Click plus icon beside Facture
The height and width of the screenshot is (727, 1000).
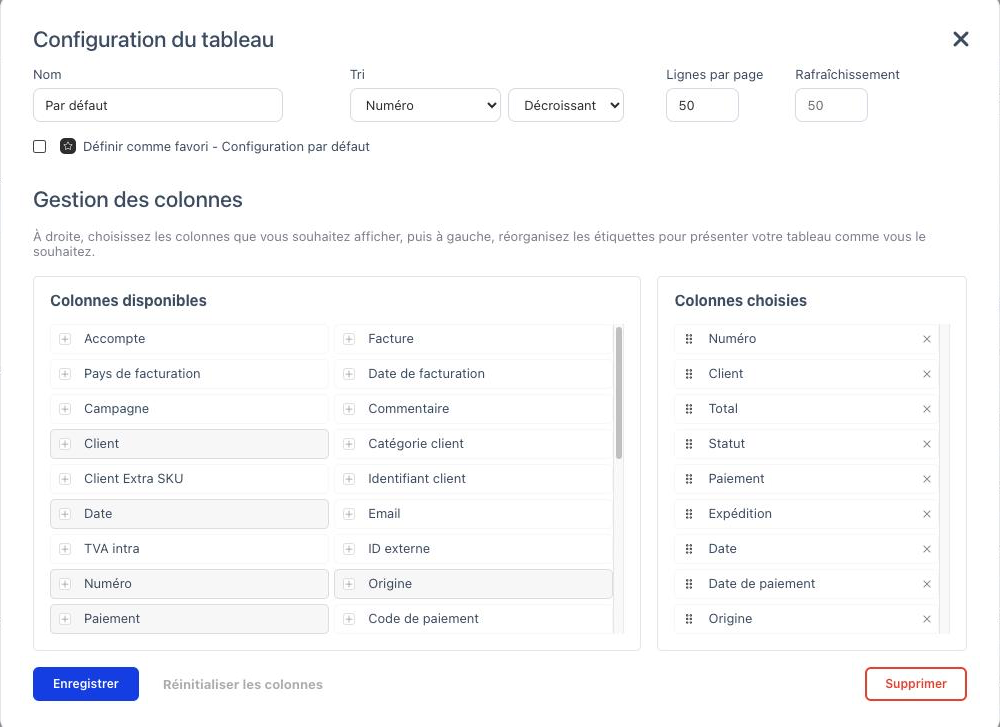(349, 339)
